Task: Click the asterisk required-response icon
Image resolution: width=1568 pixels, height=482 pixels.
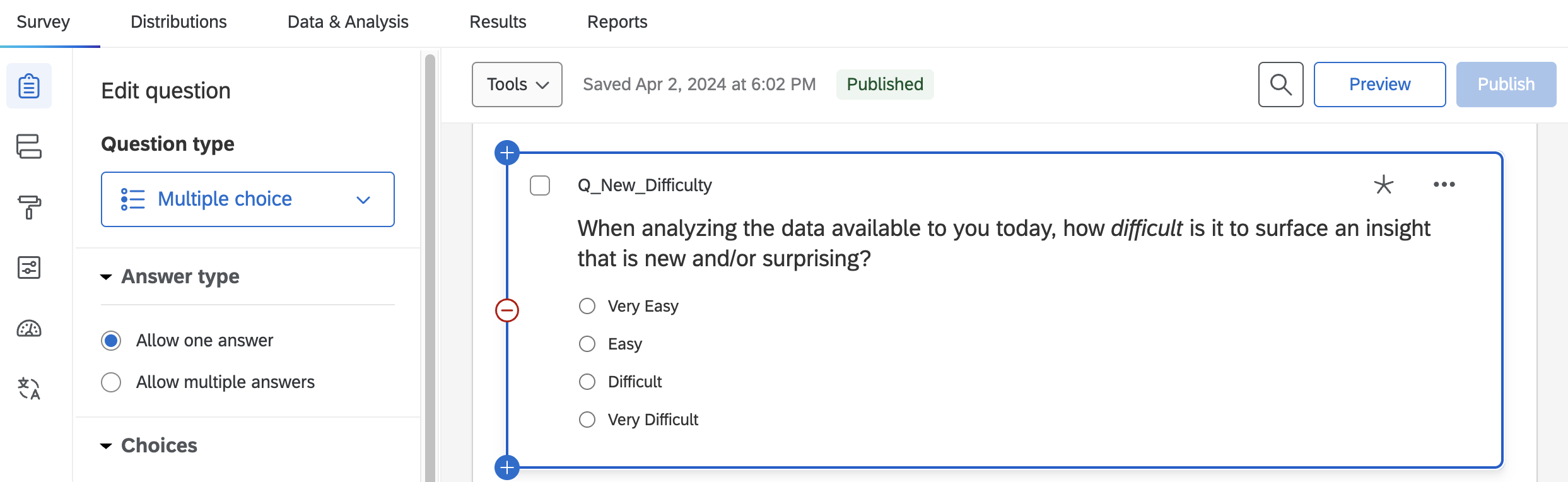Action: click(1383, 185)
